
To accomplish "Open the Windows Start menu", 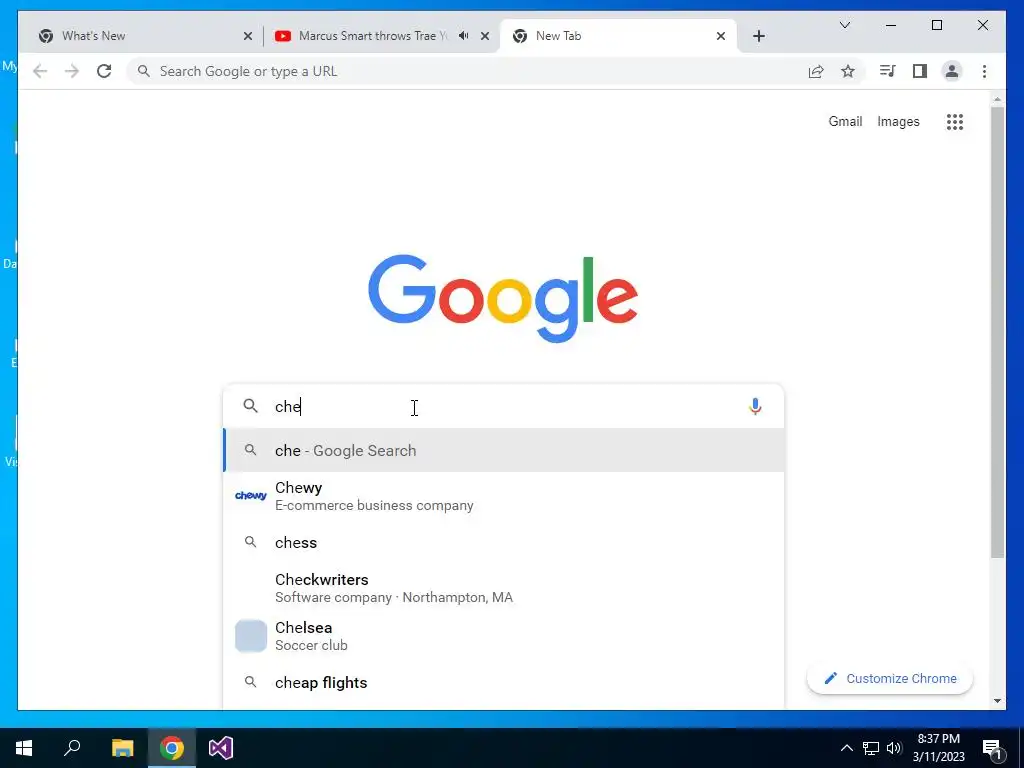I will (x=24, y=748).
